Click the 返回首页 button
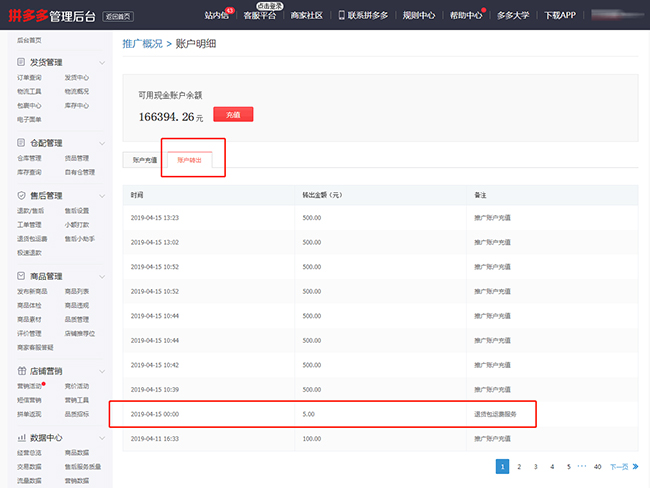The width and height of the screenshot is (650, 488). pyautogui.click(x=118, y=17)
